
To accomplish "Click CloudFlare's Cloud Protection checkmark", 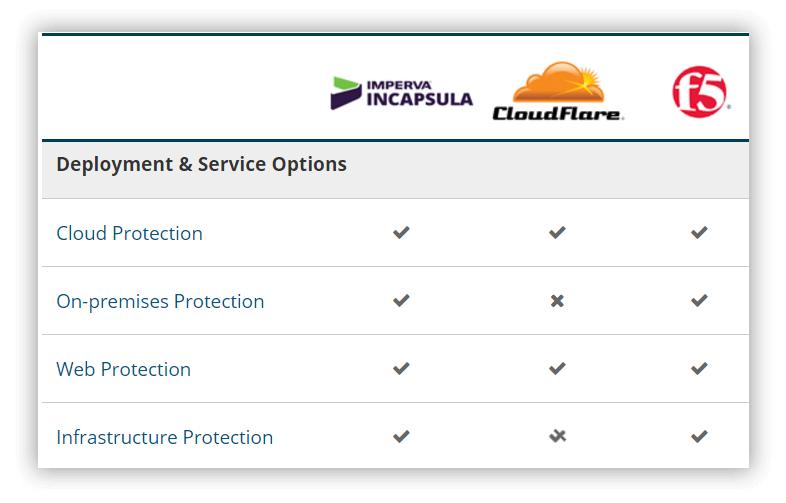I will (x=557, y=233).
